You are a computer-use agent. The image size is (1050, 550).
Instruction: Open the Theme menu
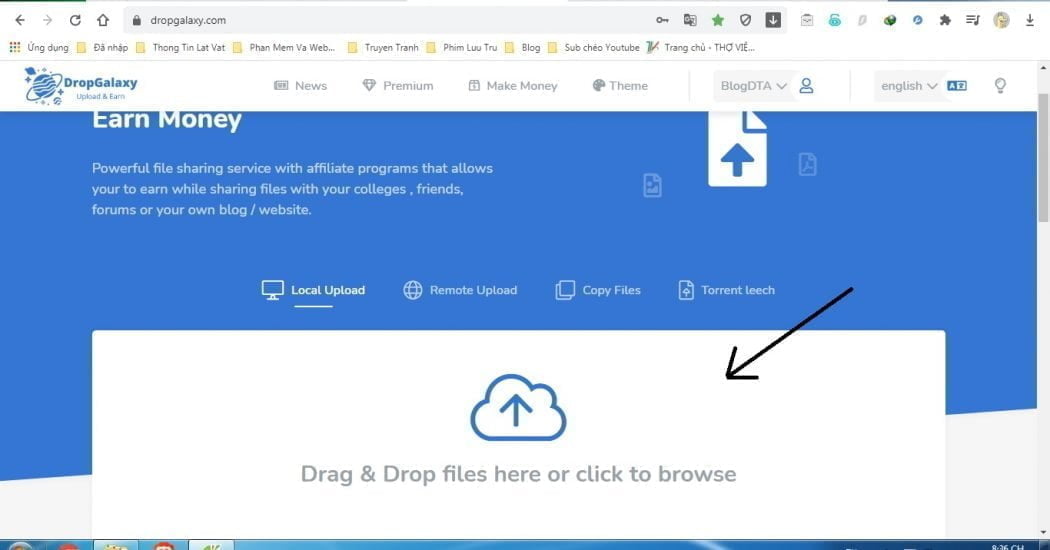(620, 86)
